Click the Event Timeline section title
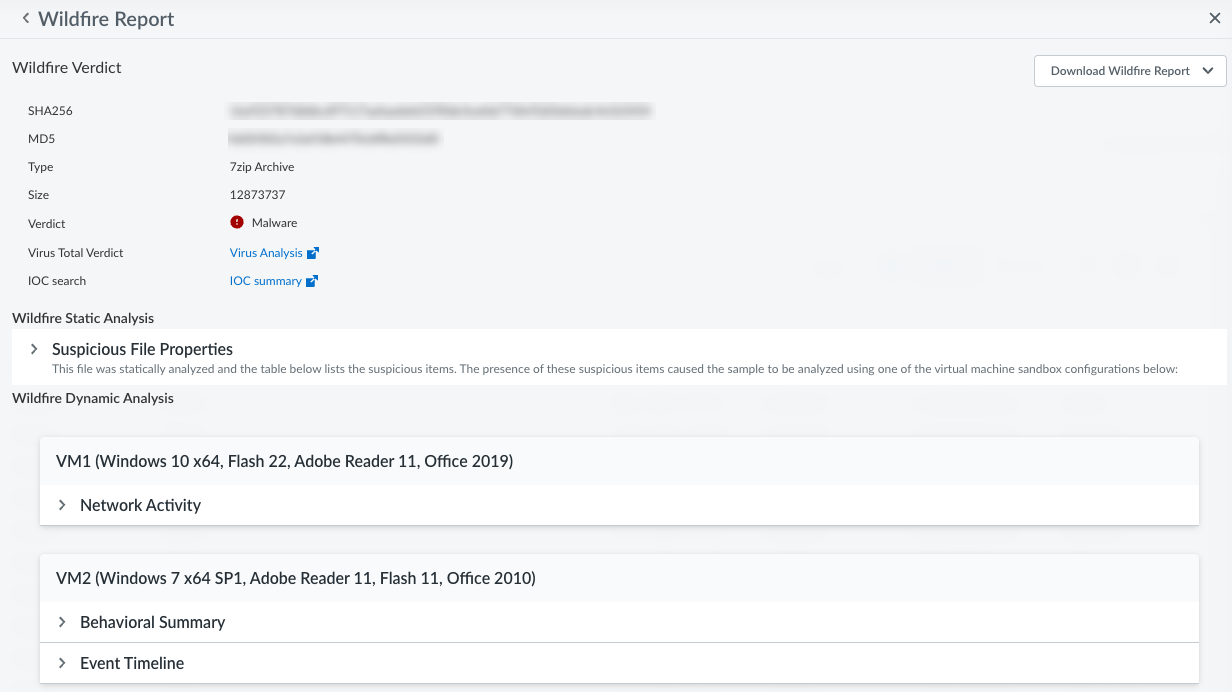The image size is (1232, 692). tap(132, 663)
